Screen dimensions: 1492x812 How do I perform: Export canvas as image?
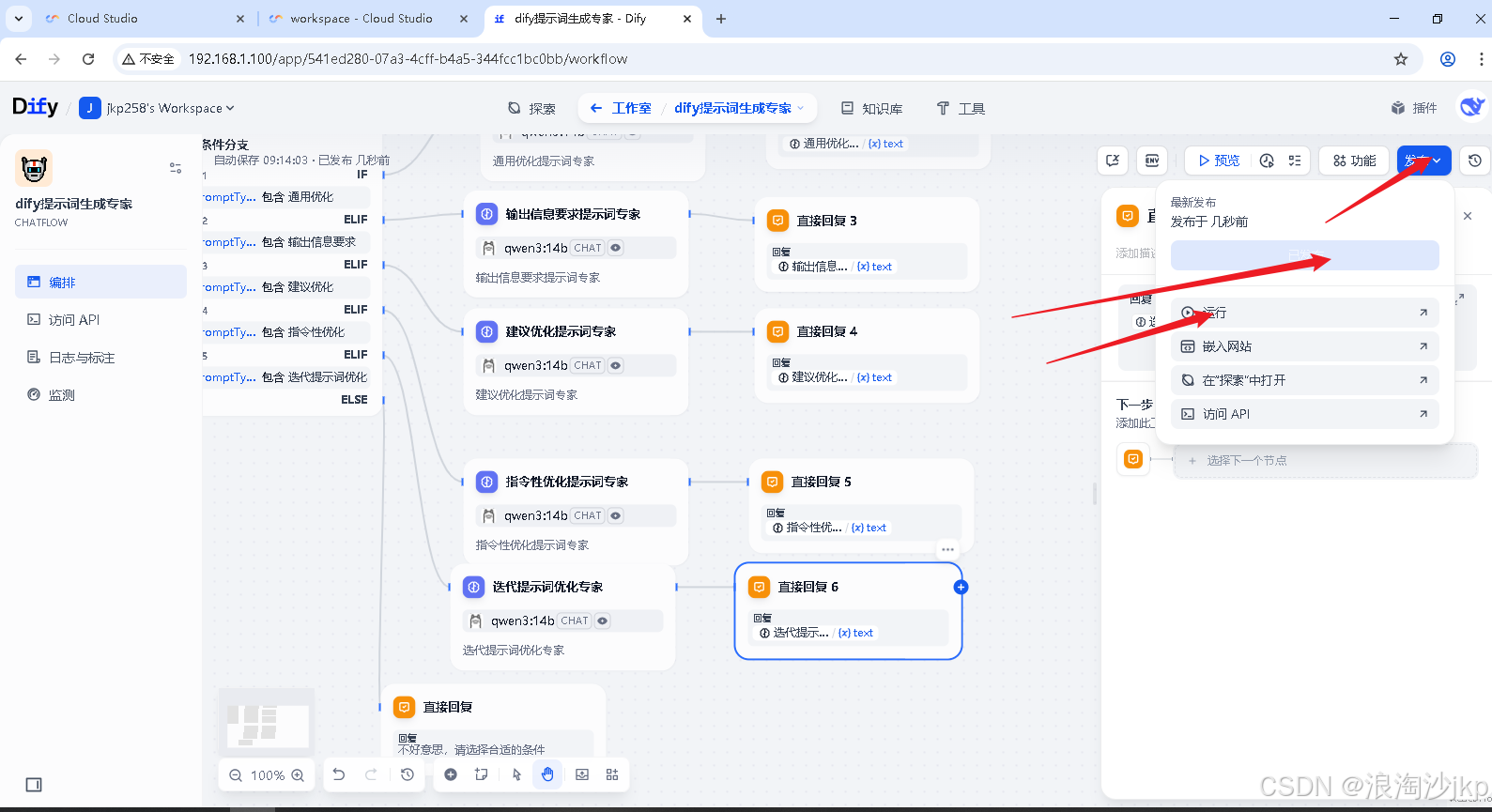coord(582,774)
